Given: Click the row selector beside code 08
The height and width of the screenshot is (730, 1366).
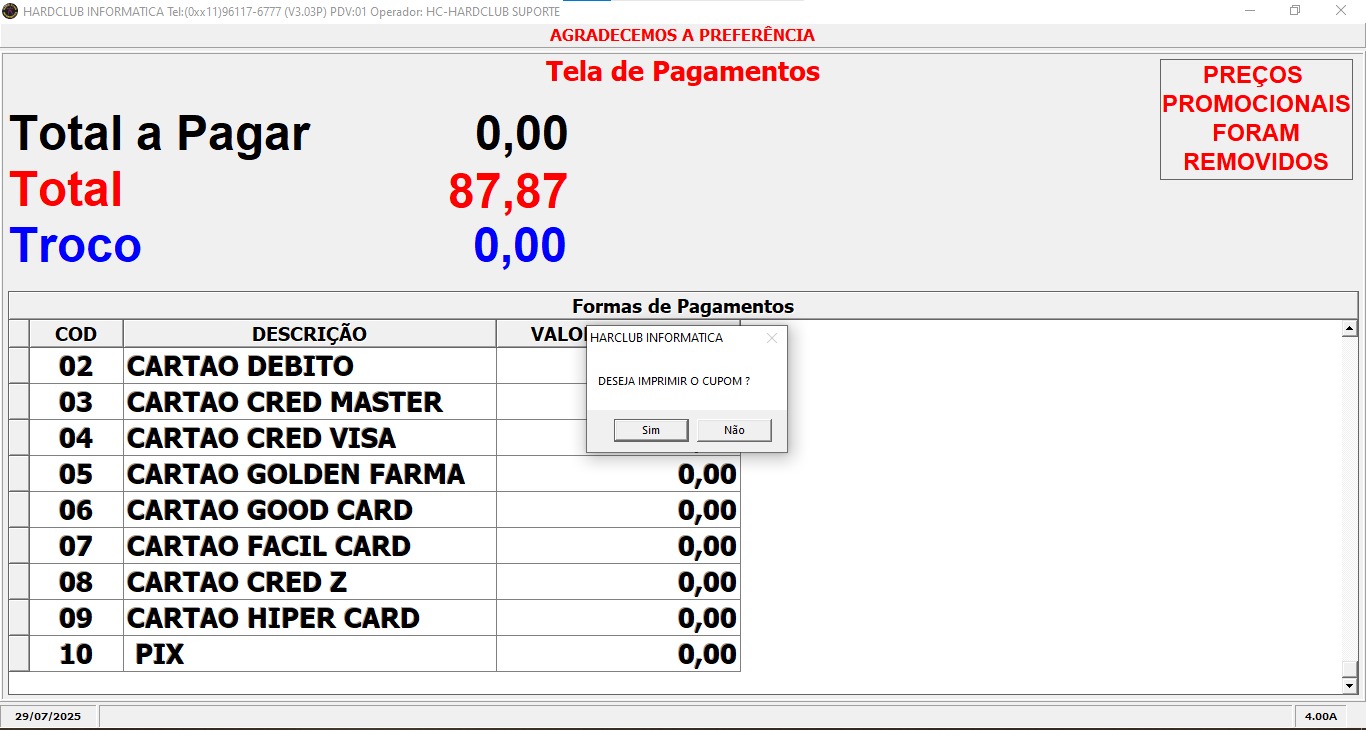Looking at the screenshot, I should pyautogui.click(x=19, y=582).
